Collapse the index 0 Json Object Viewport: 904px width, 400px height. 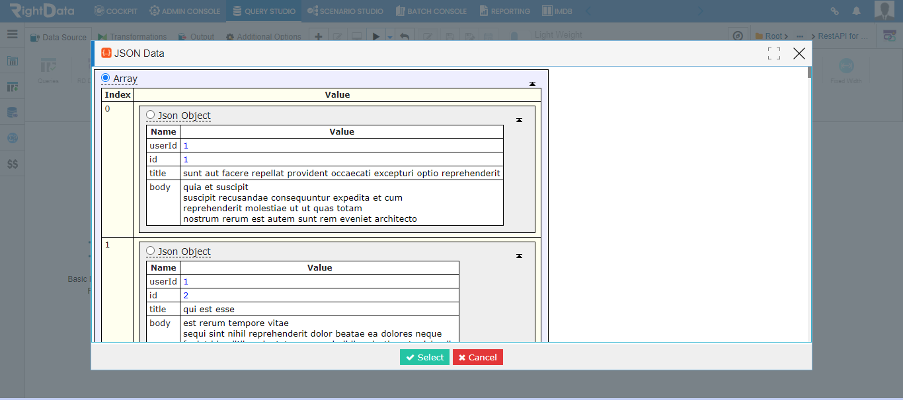[519, 120]
